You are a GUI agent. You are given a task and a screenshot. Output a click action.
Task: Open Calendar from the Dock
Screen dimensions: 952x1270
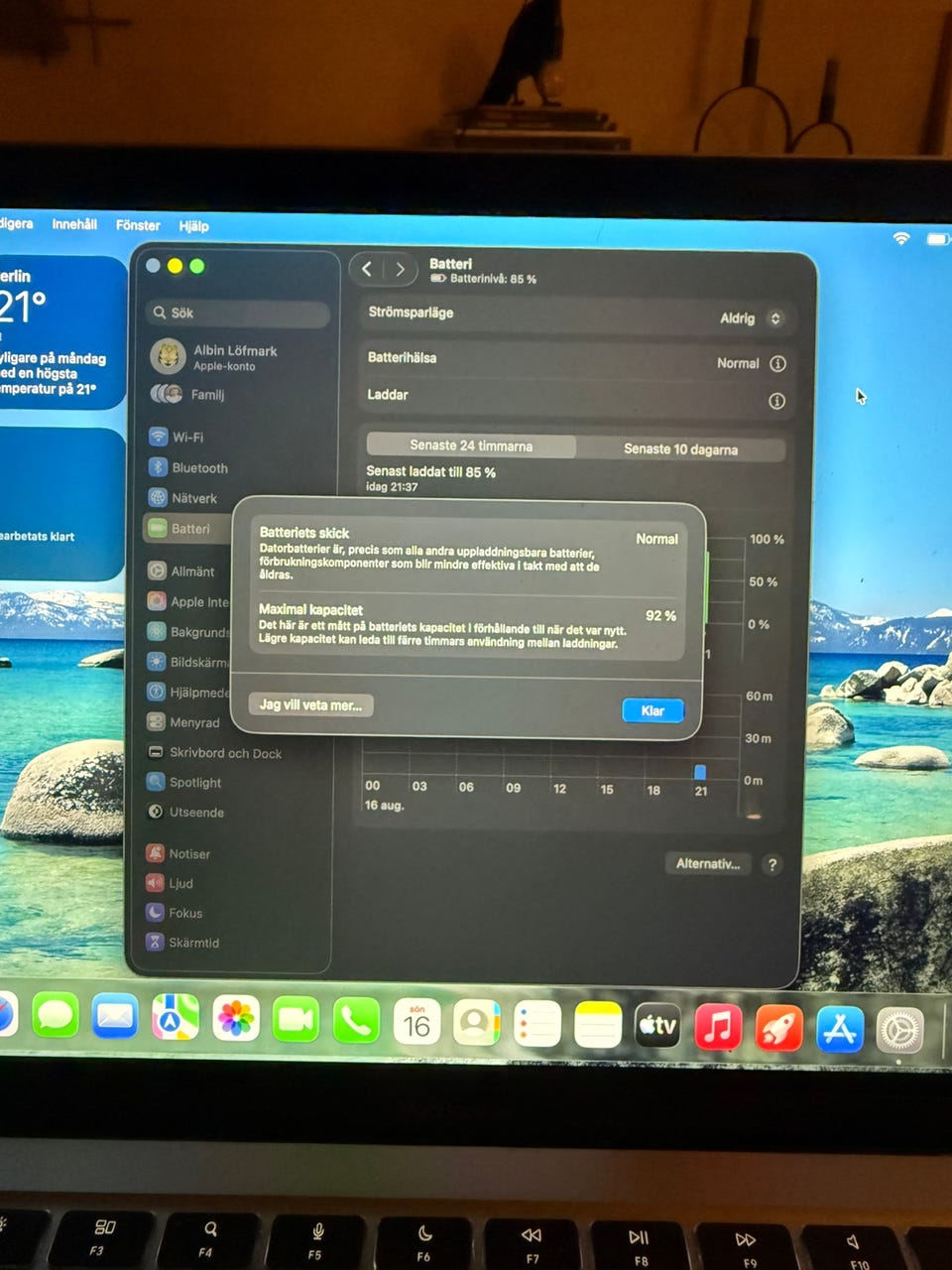pos(416,1022)
